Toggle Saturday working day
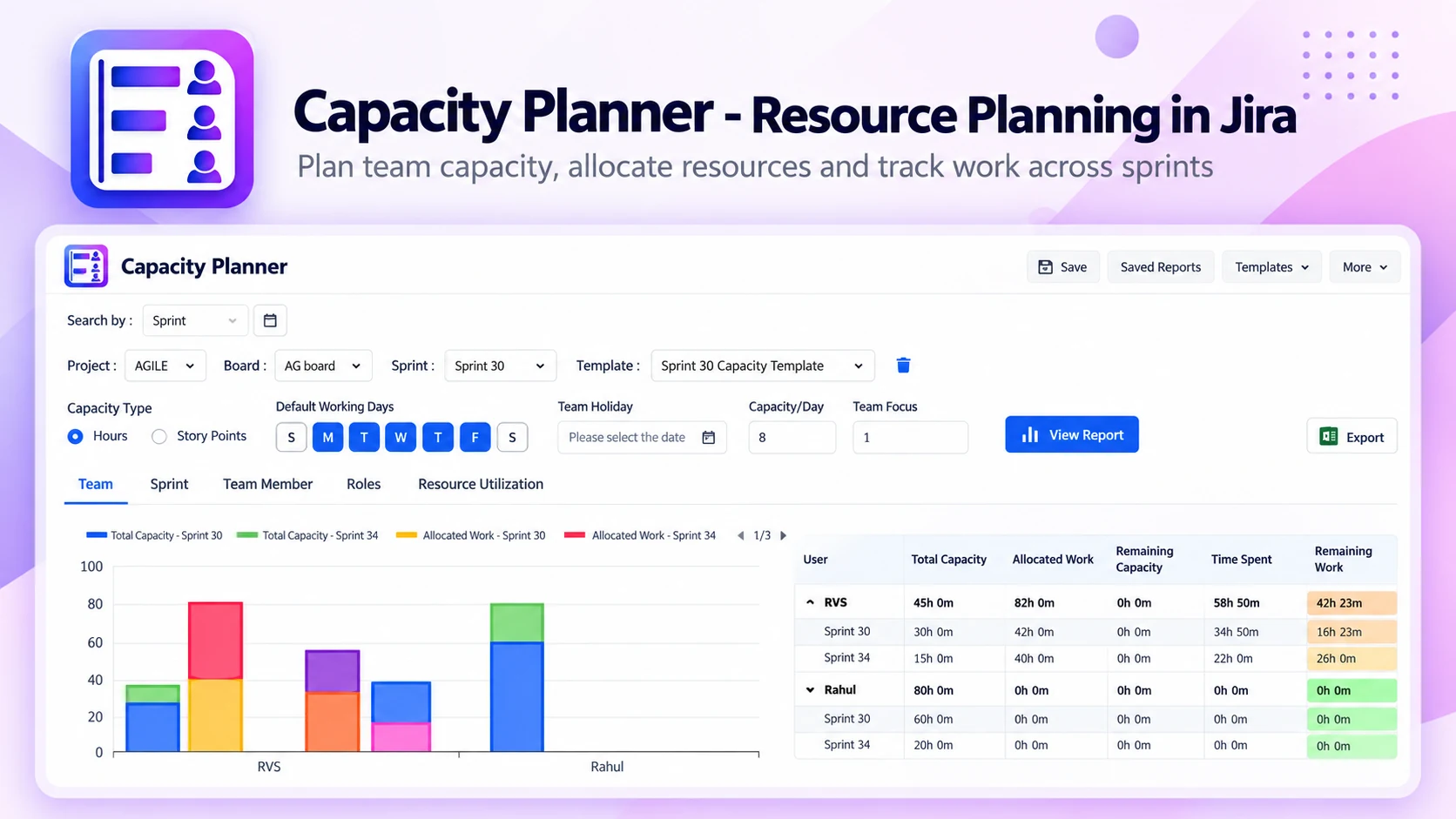Screen dimensions: 1456x819 (x=512, y=437)
